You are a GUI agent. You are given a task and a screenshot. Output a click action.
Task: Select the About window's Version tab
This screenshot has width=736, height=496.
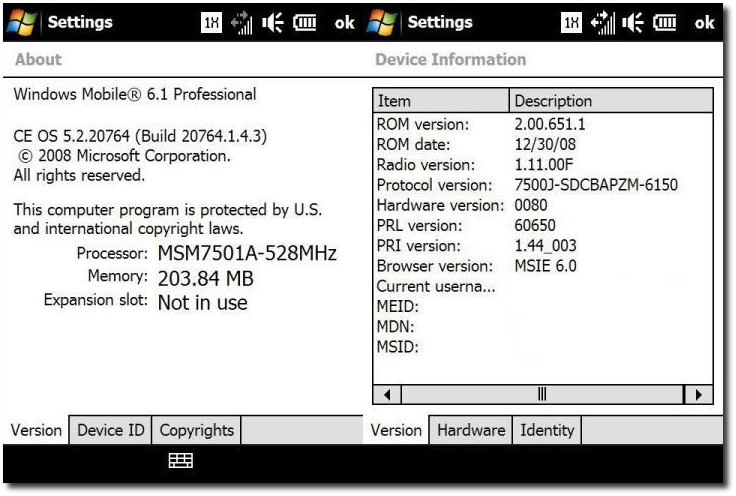pos(36,430)
